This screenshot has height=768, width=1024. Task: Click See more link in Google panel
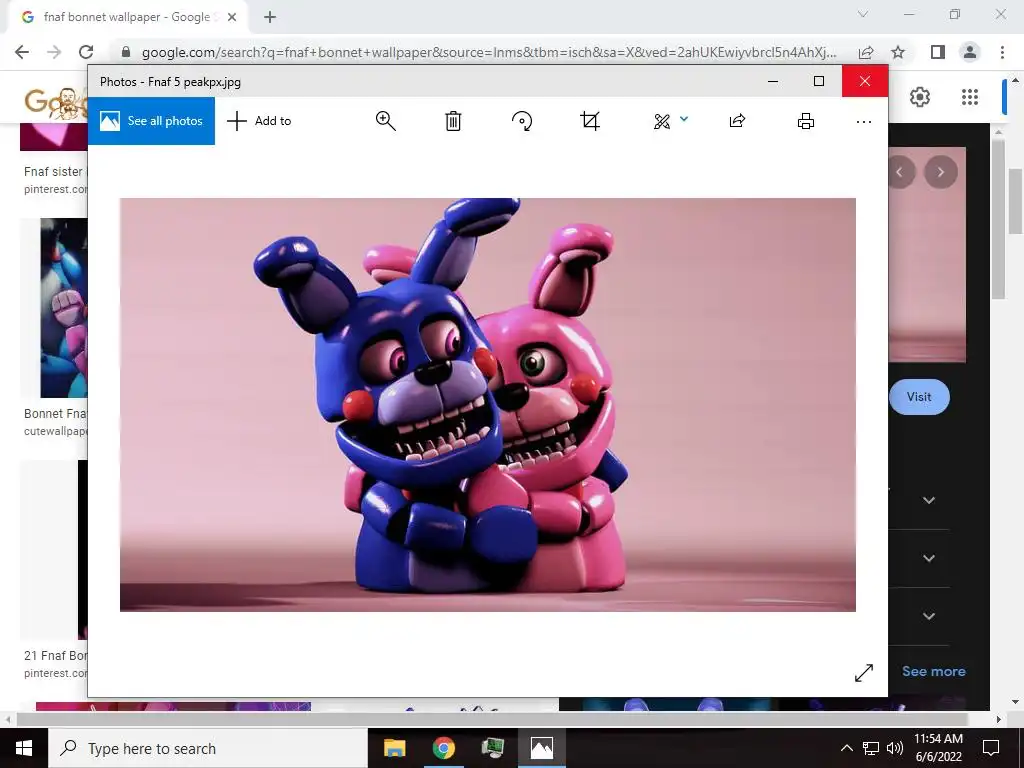[933, 671]
